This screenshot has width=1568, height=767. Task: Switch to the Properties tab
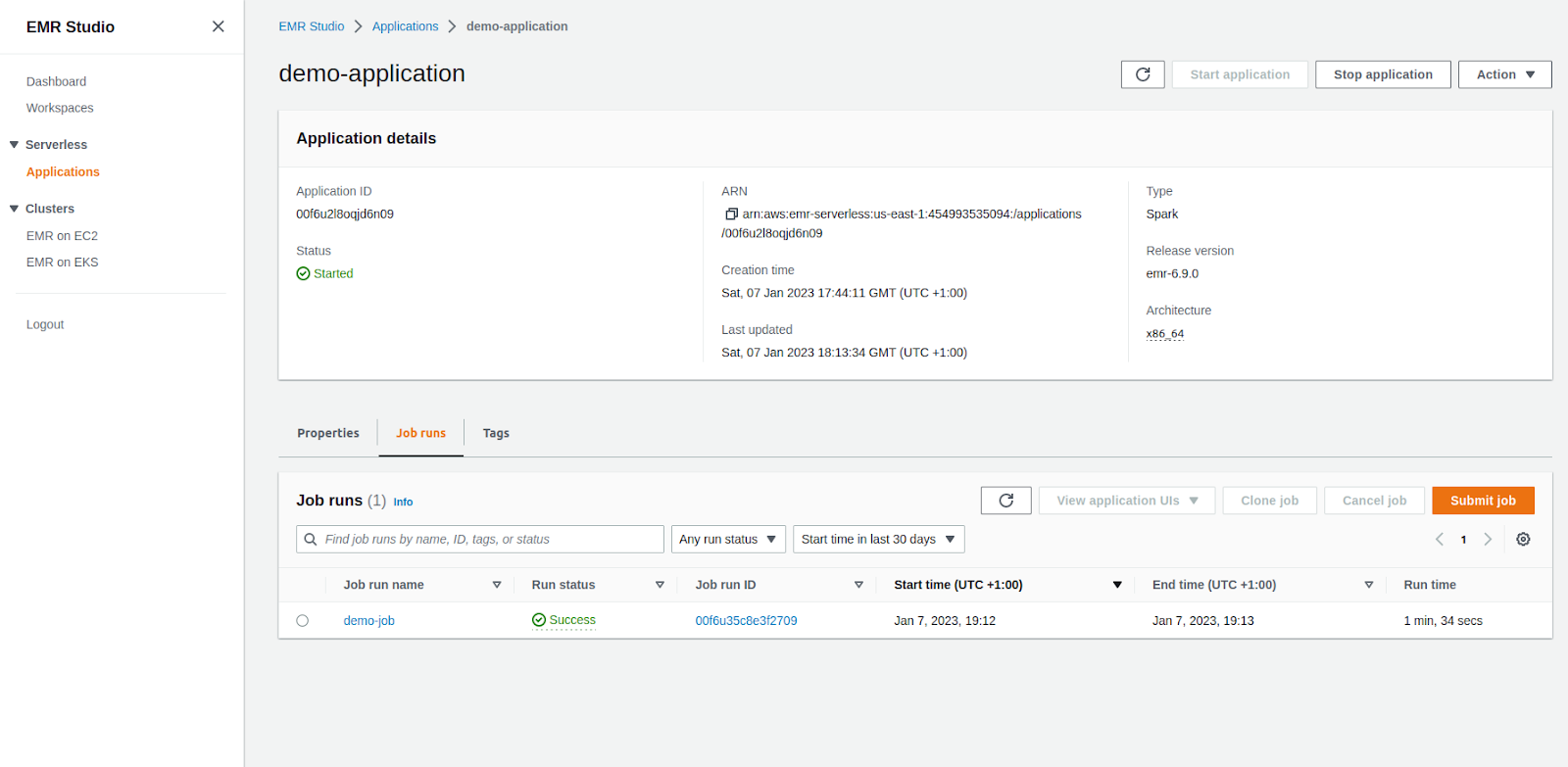click(x=328, y=433)
